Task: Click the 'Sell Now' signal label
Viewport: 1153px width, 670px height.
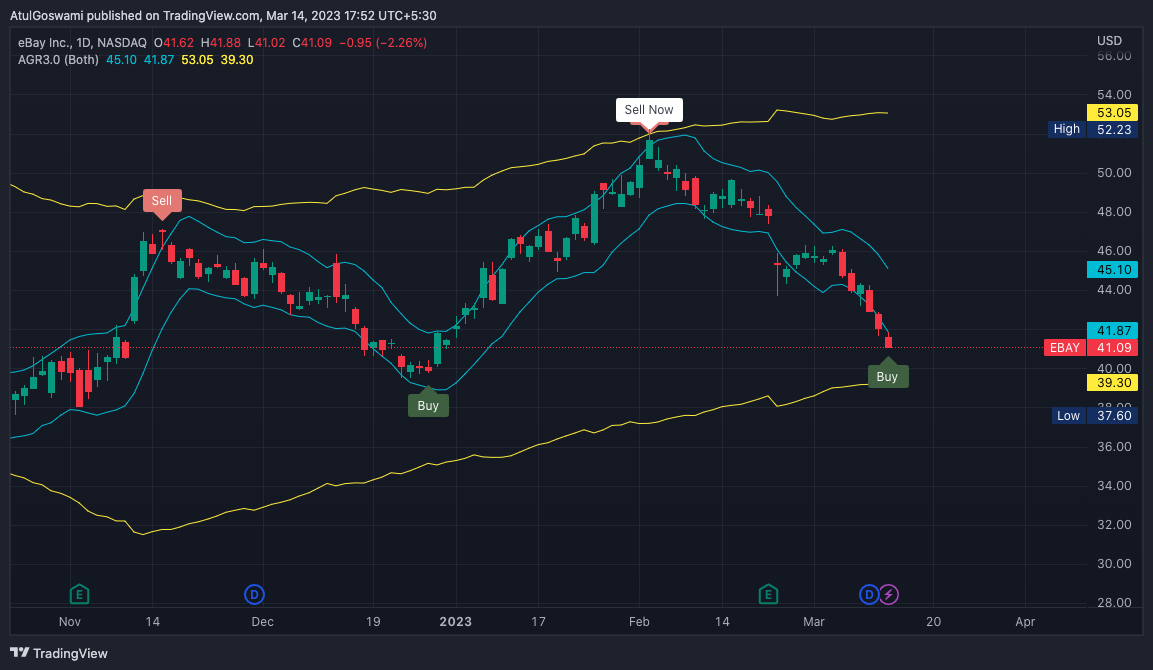Action: click(x=649, y=110)
